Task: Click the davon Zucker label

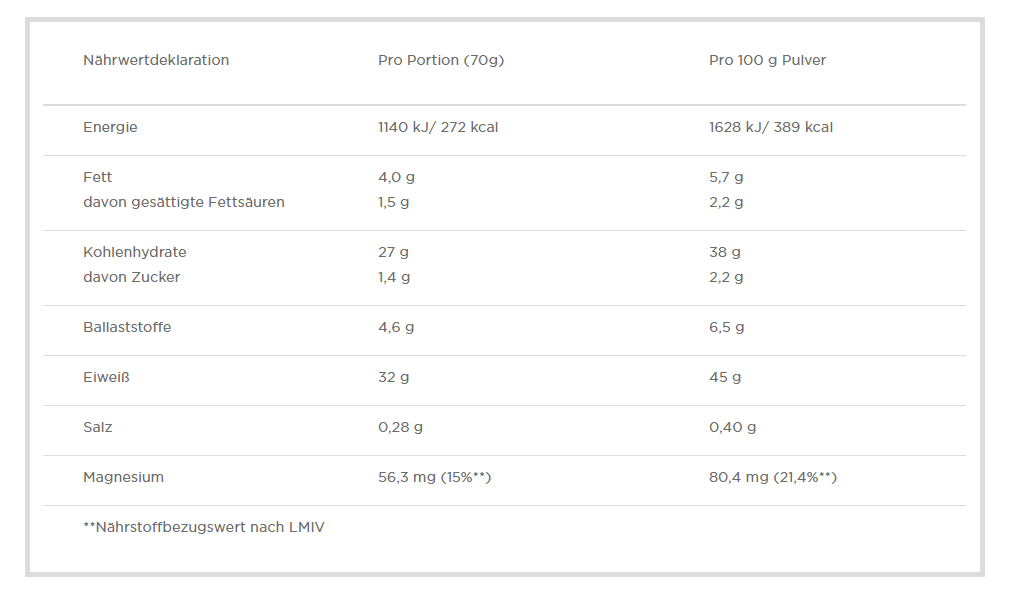Action: pos(131,277)
